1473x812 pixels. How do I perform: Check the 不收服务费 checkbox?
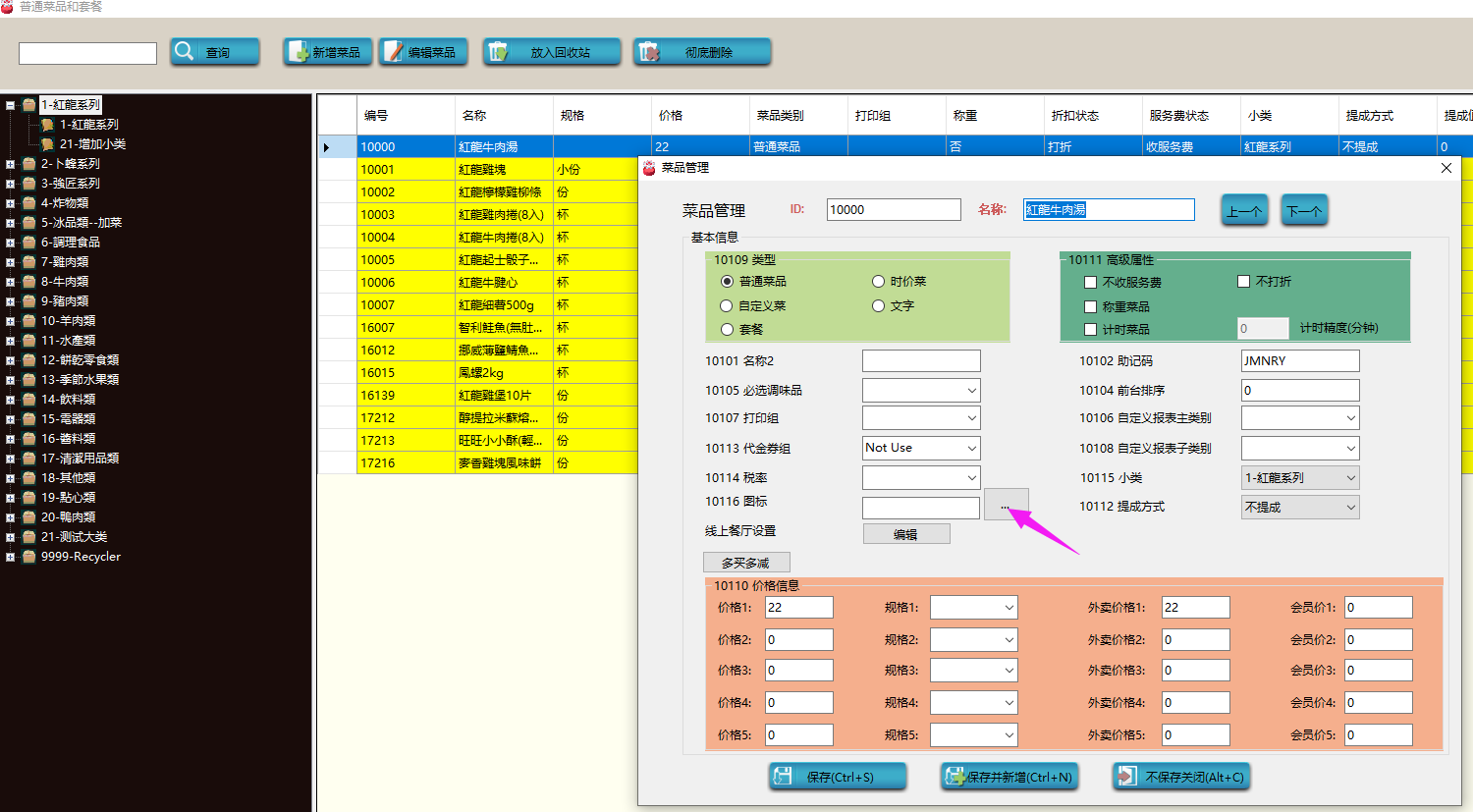(x=1090, y=282)
